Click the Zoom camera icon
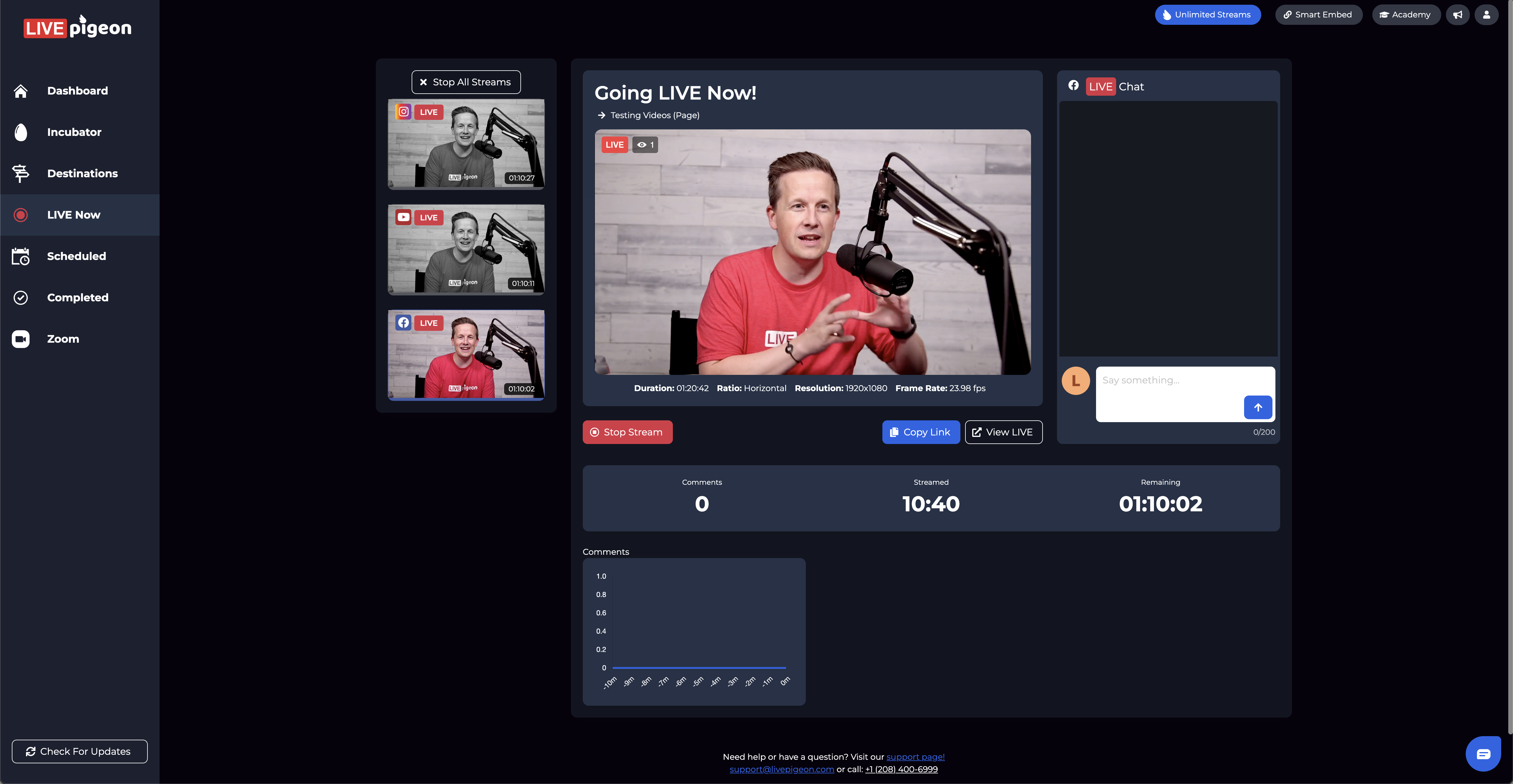The image size is (1513, 784). pyautogui.click(x=21, y=339)
